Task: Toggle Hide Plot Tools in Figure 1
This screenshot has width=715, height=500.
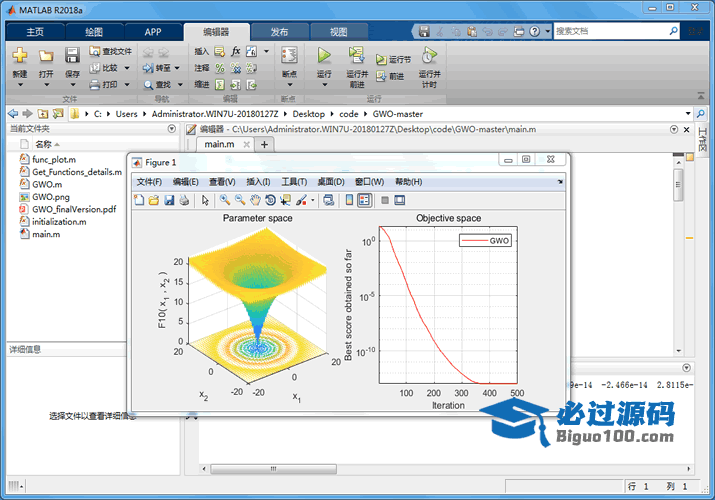Action: click(x=385, y=200)
